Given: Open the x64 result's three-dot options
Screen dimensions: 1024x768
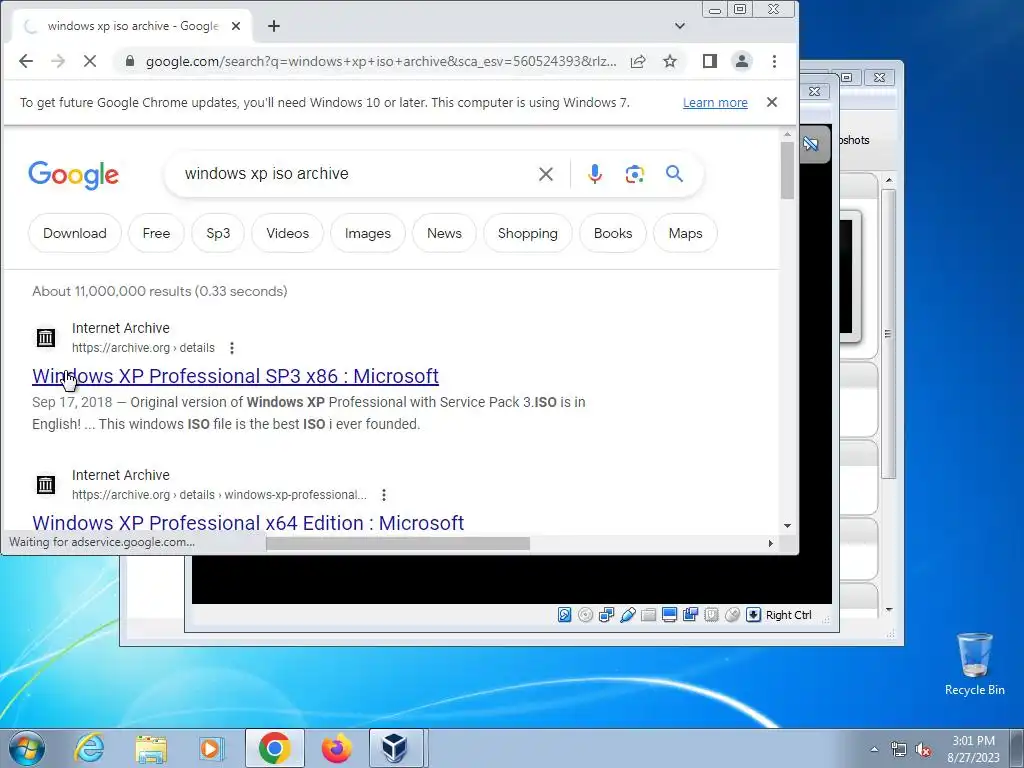Looking at the screenshot, I should [384, 495].
